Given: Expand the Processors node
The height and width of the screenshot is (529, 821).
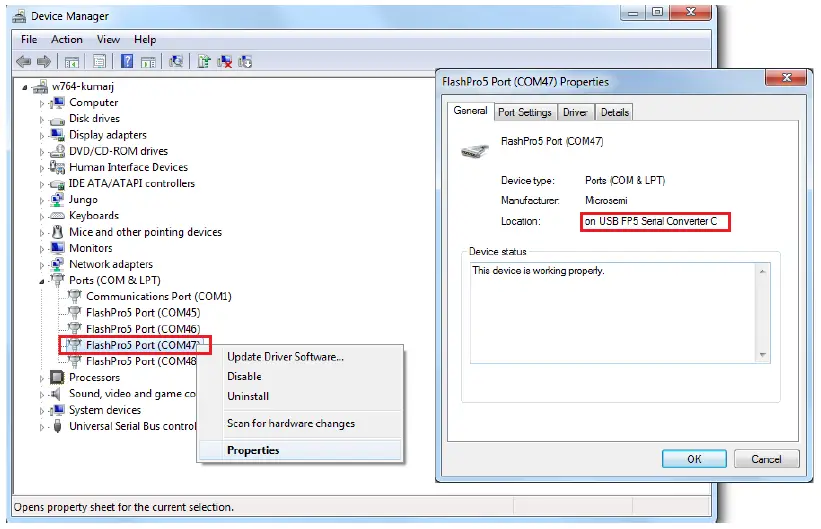Looking at the screenshot, I should click(42, 378).
